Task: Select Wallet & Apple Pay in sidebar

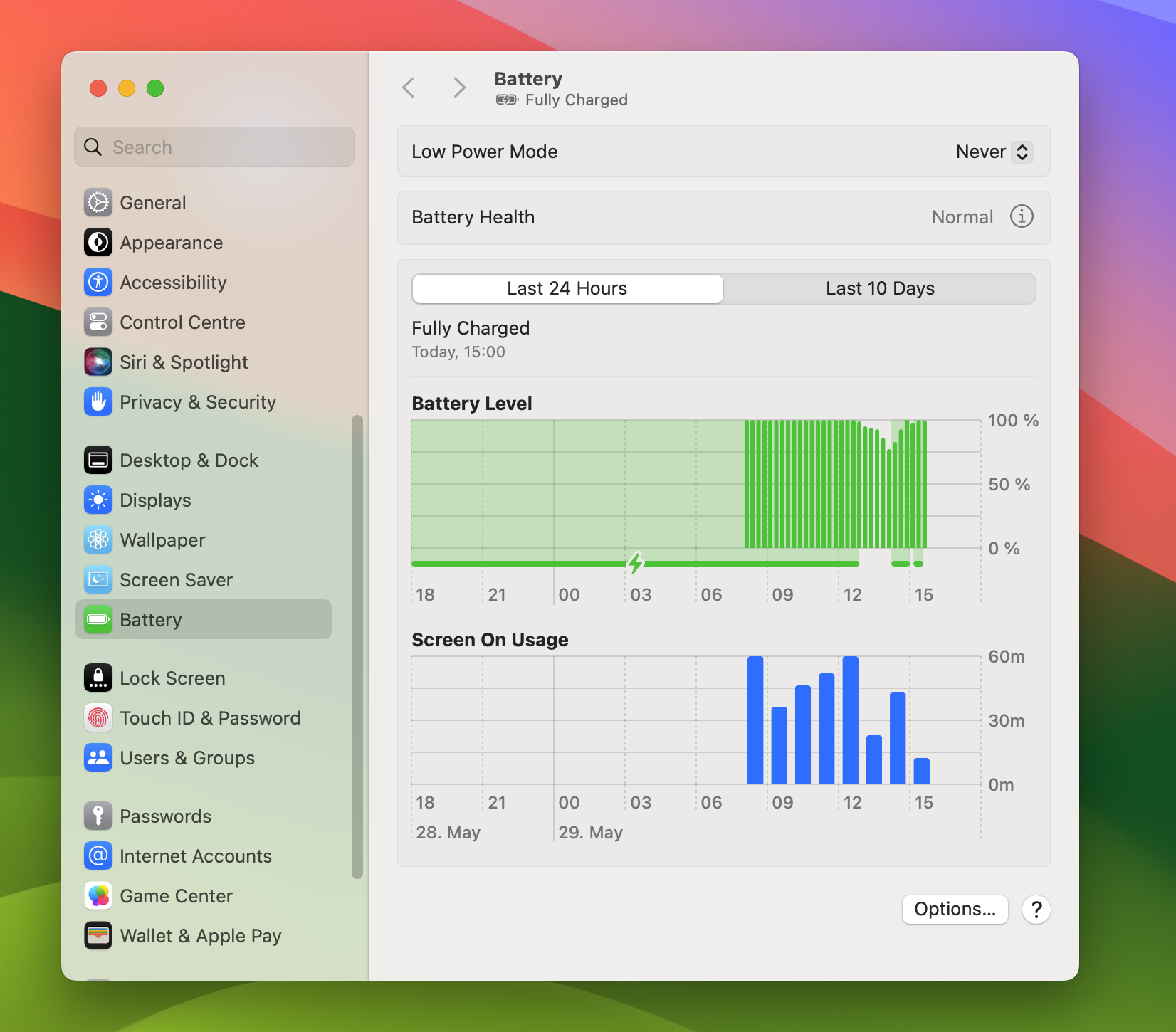Action: click(x=200, y=936)
